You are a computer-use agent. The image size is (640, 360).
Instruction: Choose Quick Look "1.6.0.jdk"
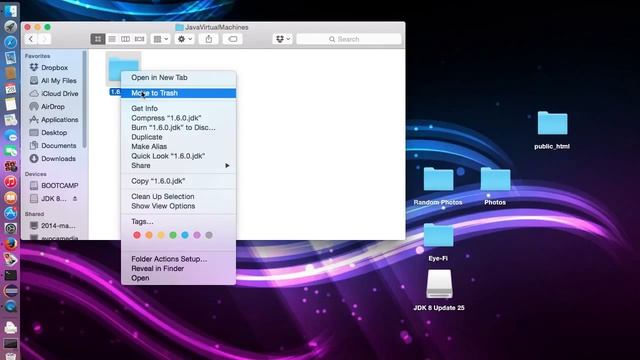[x=178, y=156]
